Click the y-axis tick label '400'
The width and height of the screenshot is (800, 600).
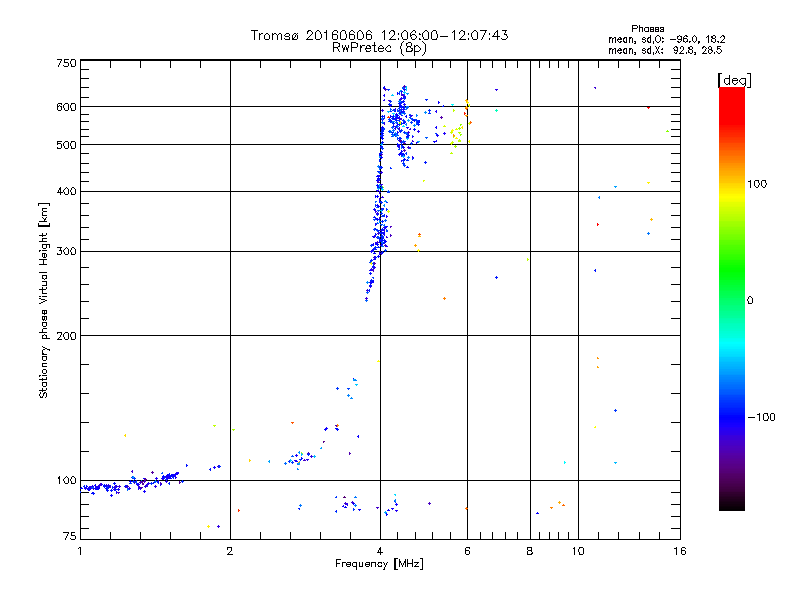point(66,191)
